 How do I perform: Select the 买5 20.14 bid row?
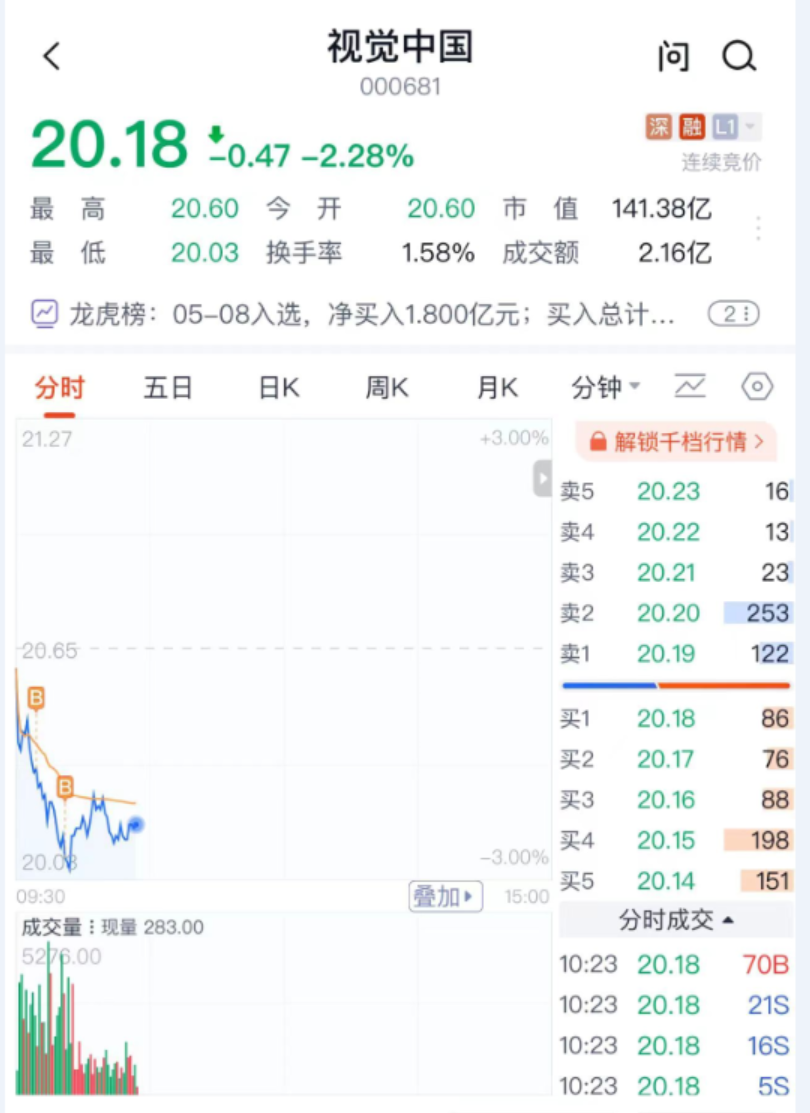tap(675, 881)
